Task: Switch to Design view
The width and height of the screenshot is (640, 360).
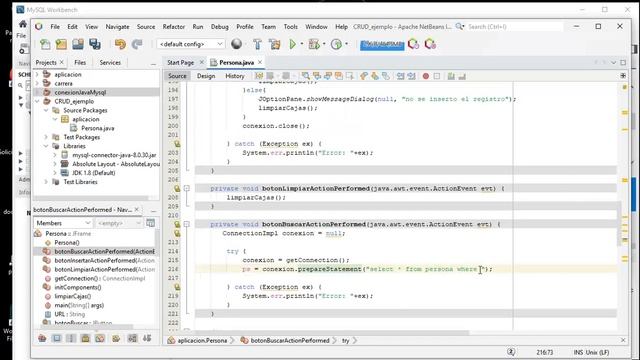Action: coord(206,76)
